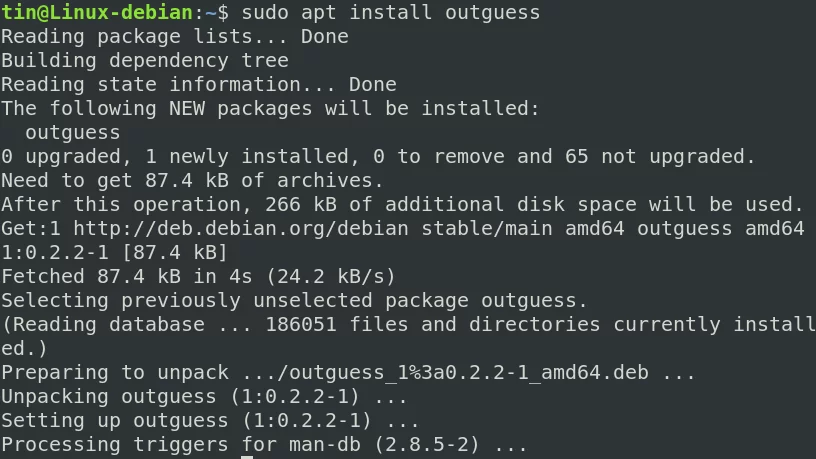Click the 'The following NEW packages' line
Screen dimensions: 816x459
pos(270,108)
